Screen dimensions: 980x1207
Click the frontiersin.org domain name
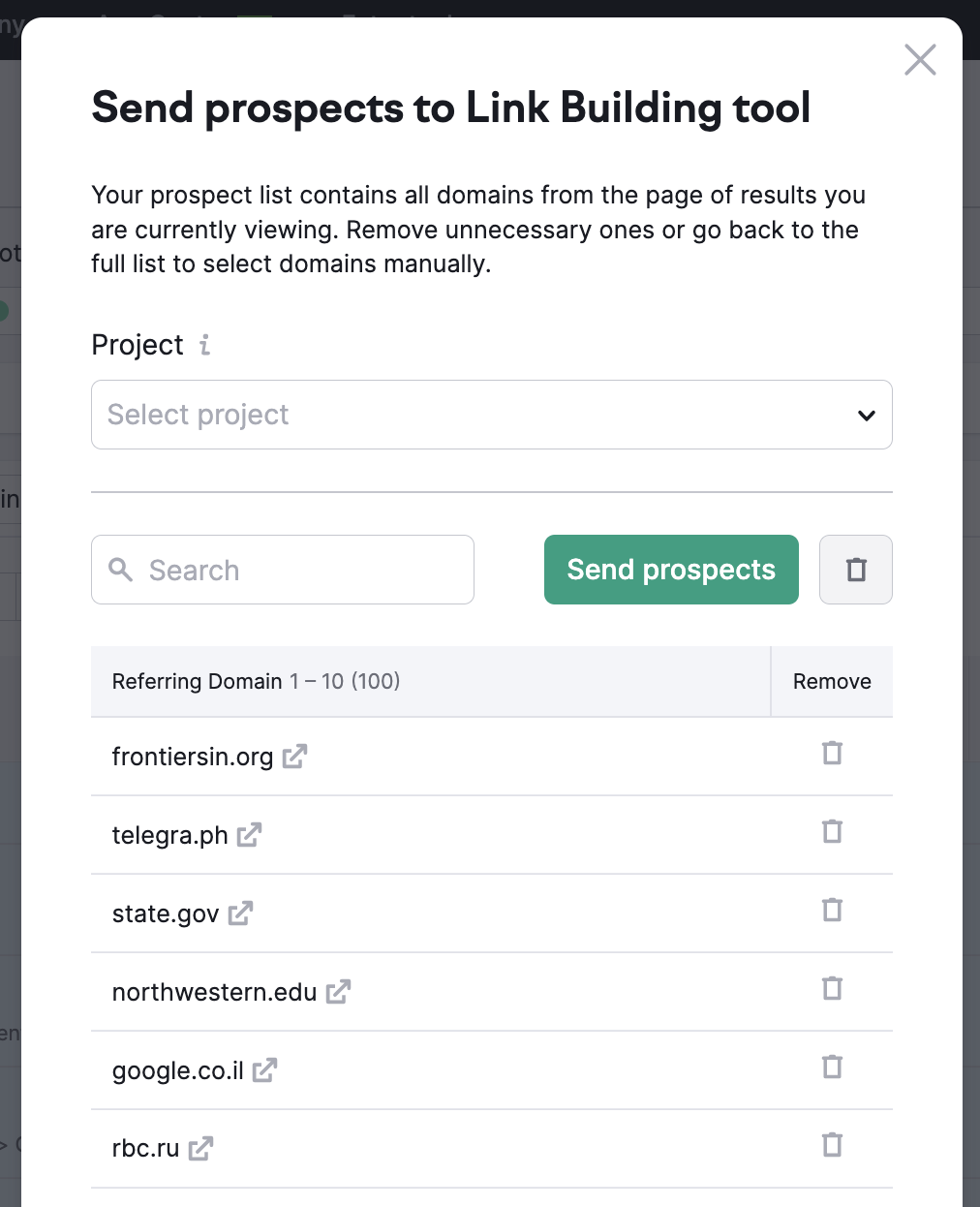point(193,757)
